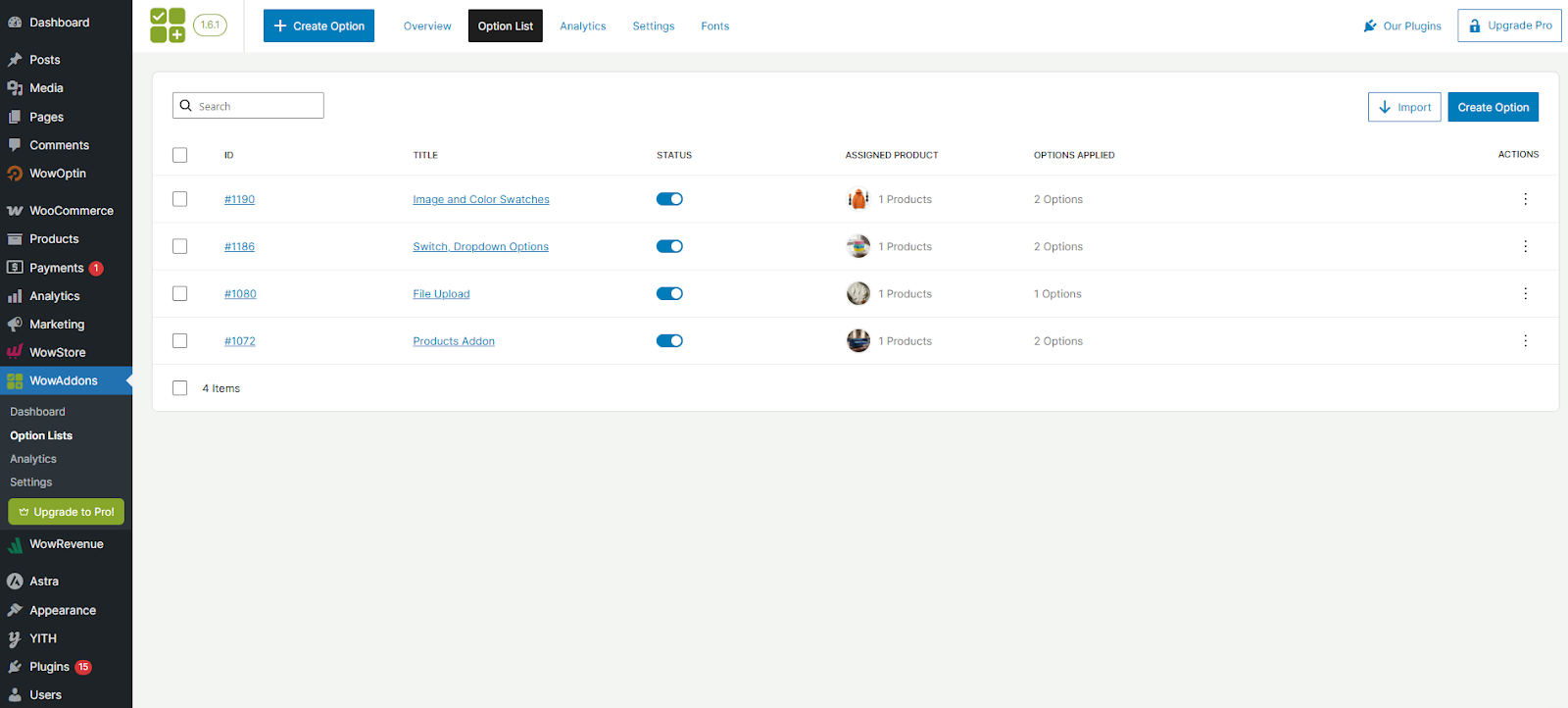1568x708 pixels.
Task: Click the Marketing megaphone icon
Action: pyautogui.click(x=15, y=325)
